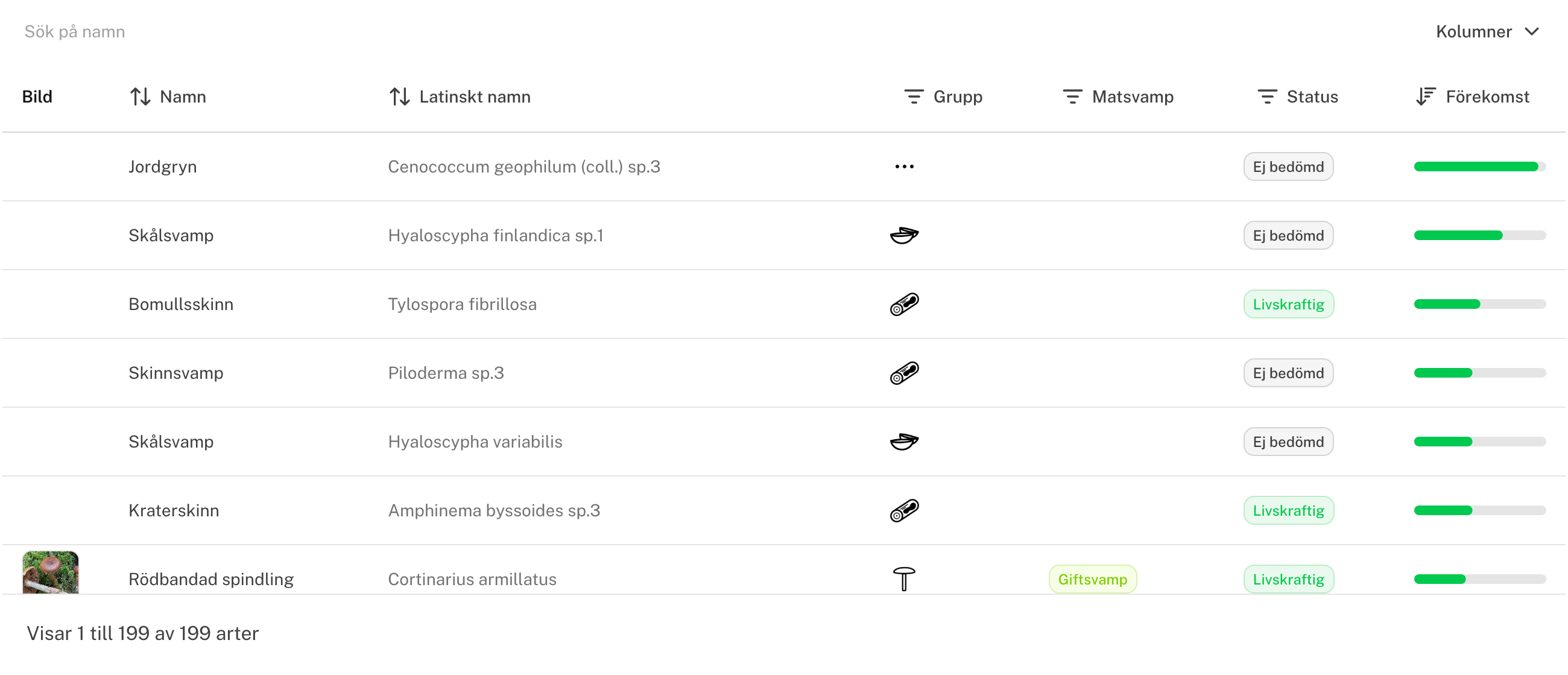Click the cup fungus icon for Hyaloscypha finlandica
The height and width of the screenshot is (675, 1568).
pos(904,235)
